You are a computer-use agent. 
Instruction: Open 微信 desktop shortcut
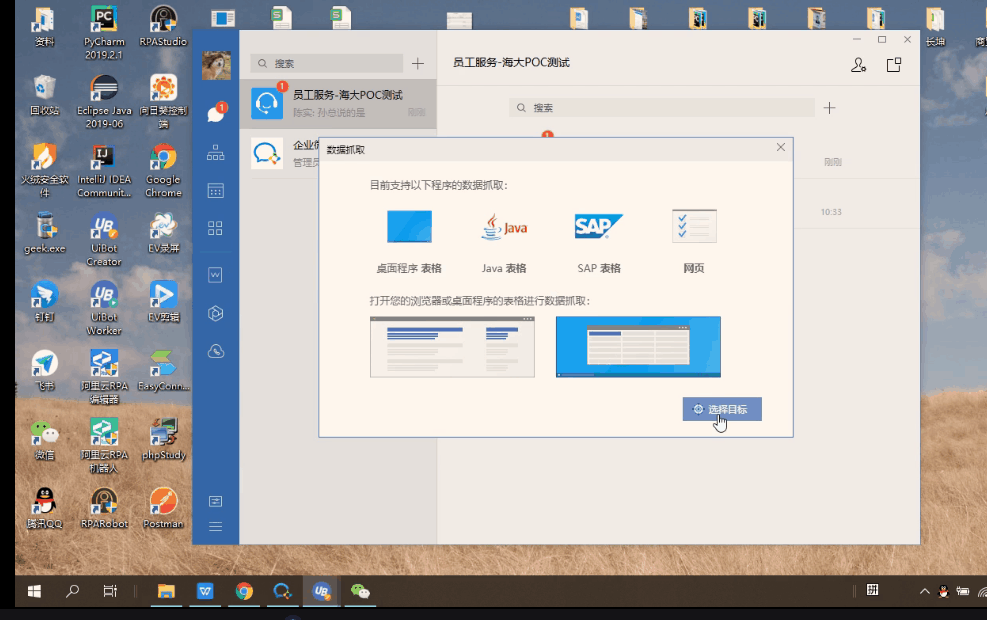click(x=44, y=439)
